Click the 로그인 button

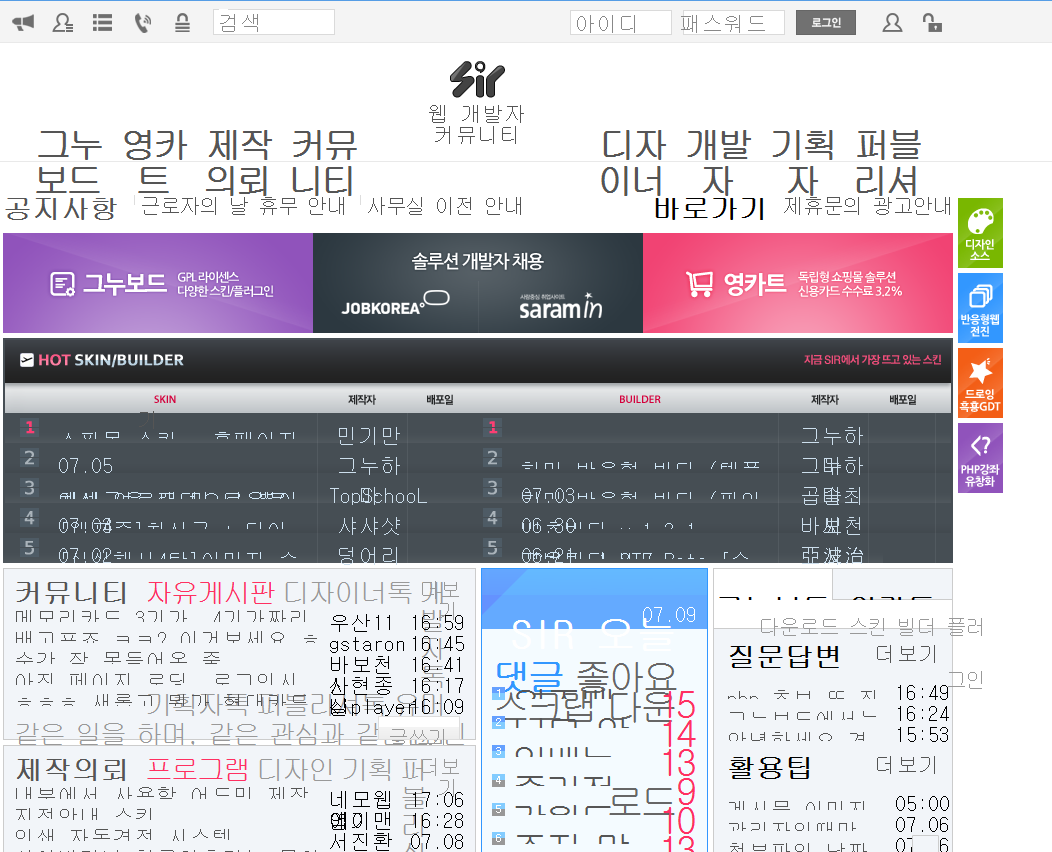(826, 23)
